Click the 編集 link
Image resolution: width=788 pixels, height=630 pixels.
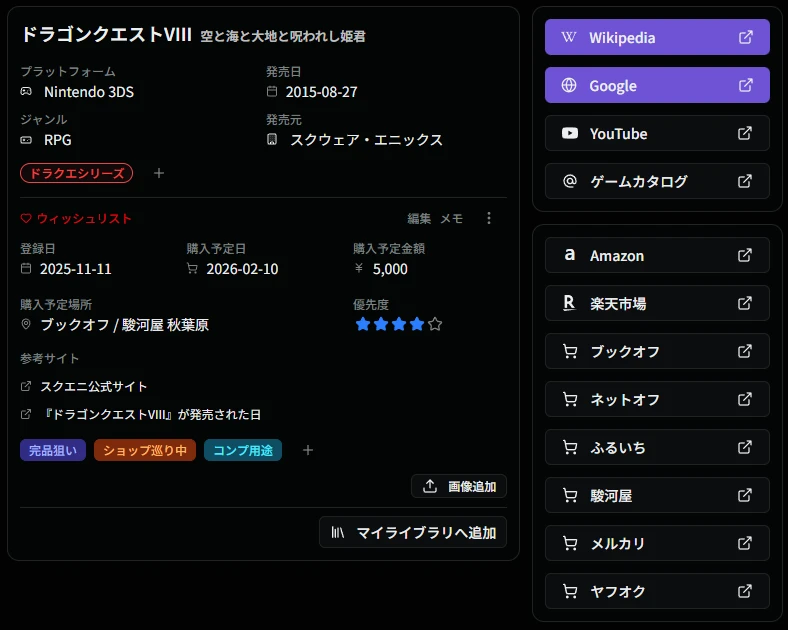pos(419,219)
